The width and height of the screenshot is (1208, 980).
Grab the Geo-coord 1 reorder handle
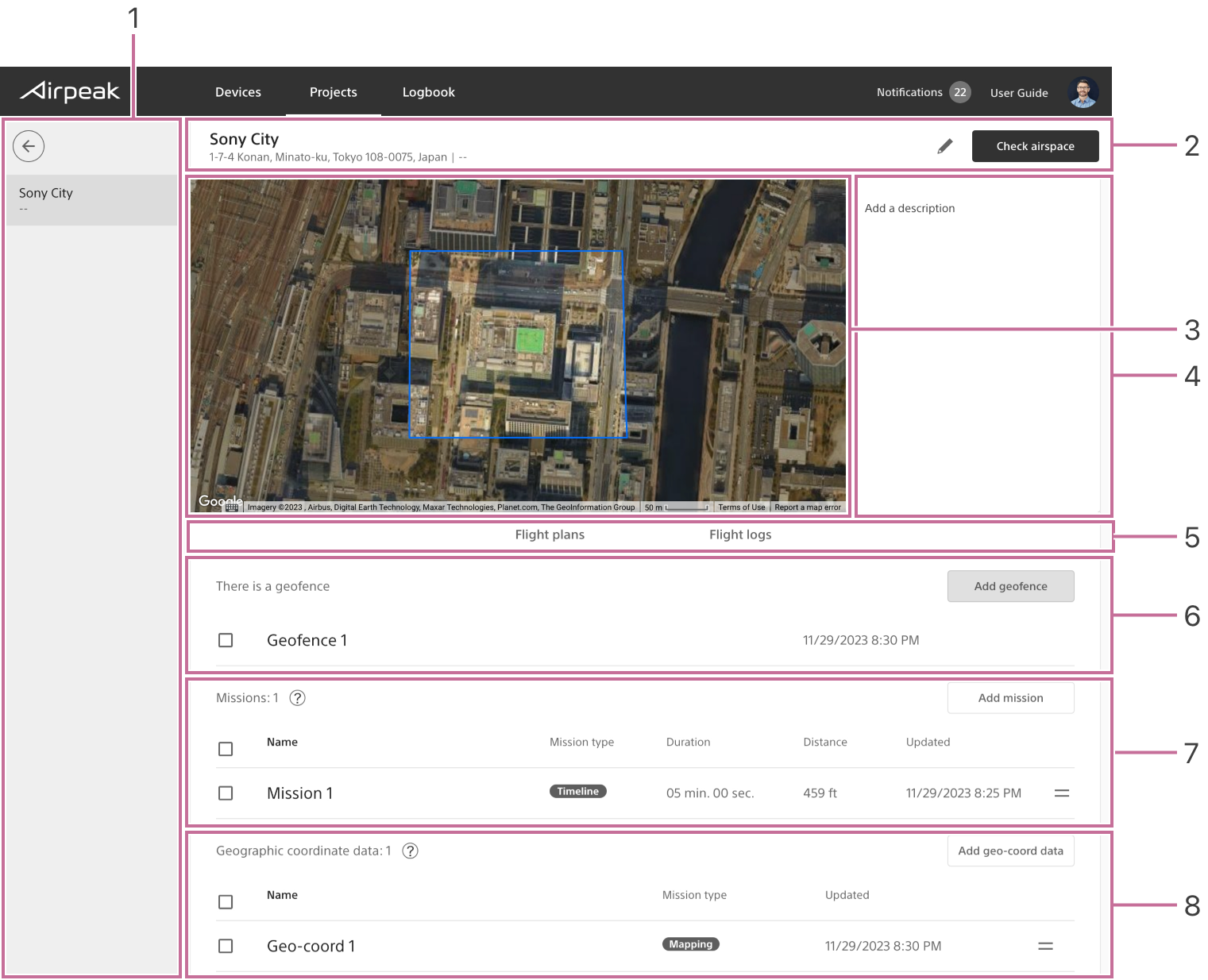click(1045, 946)
